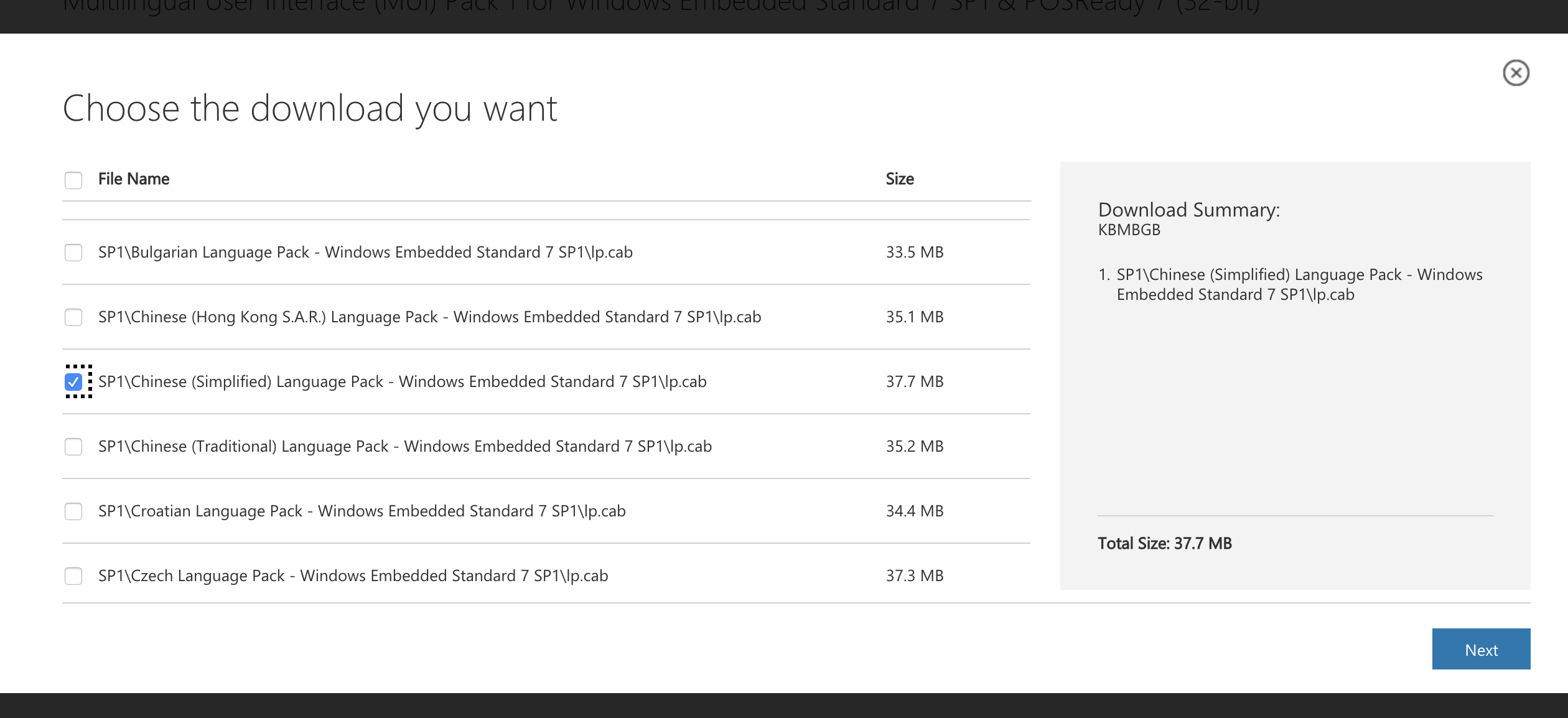Image resolution: width=1568 pixels, height=718 pixels.
Task: Click the Next button
Action: click(x=1480, y=649)
